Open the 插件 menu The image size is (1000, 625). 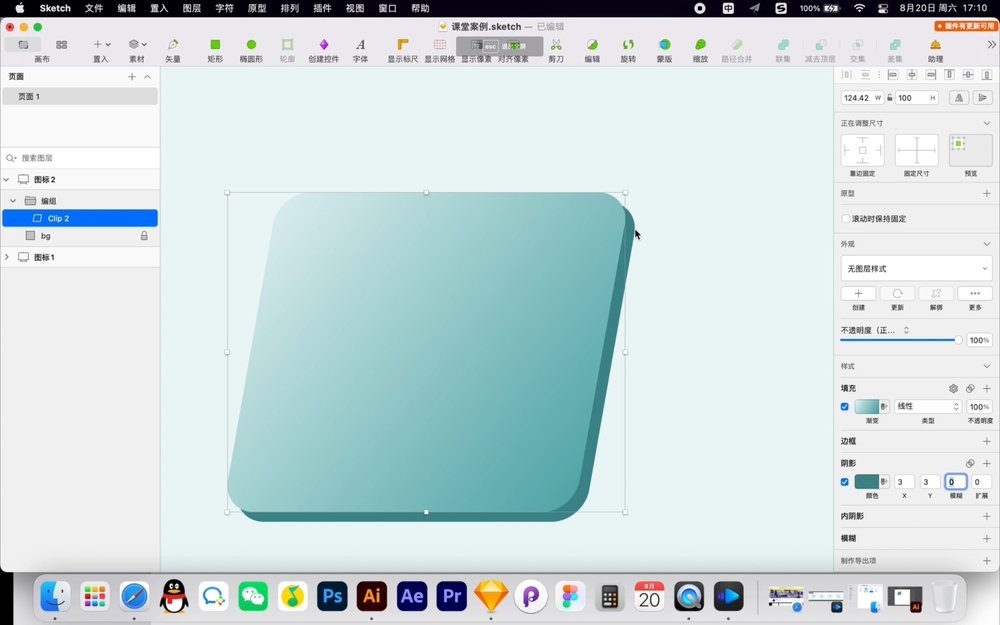[x=322, y=8]
